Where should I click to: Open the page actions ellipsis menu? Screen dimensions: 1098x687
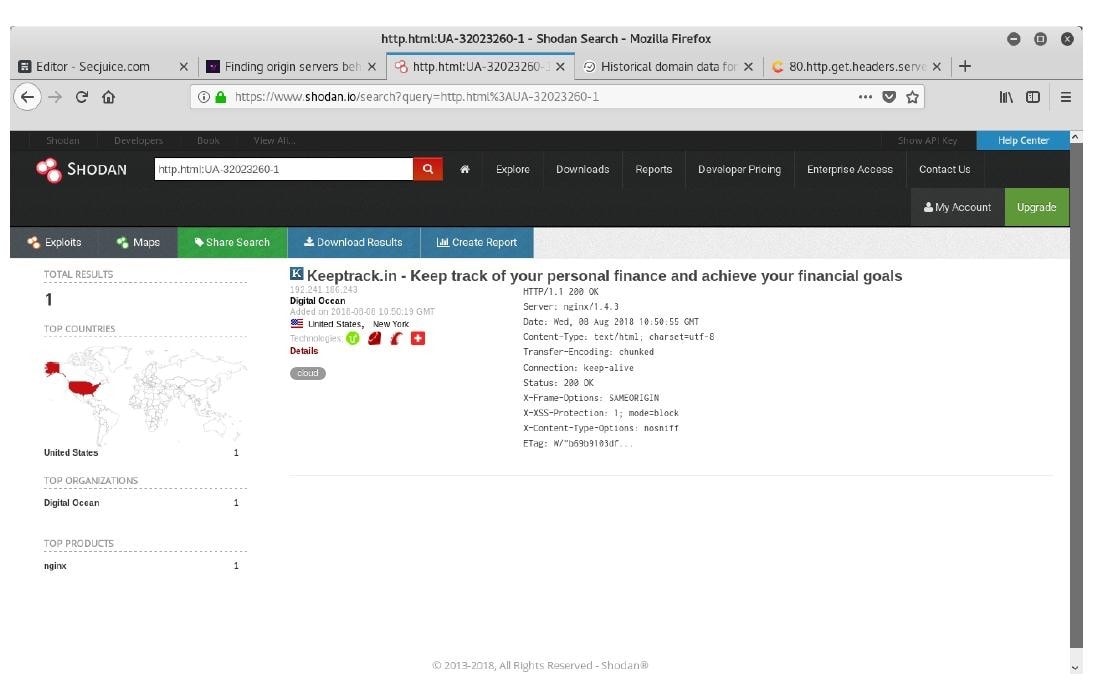pos(865,97)
